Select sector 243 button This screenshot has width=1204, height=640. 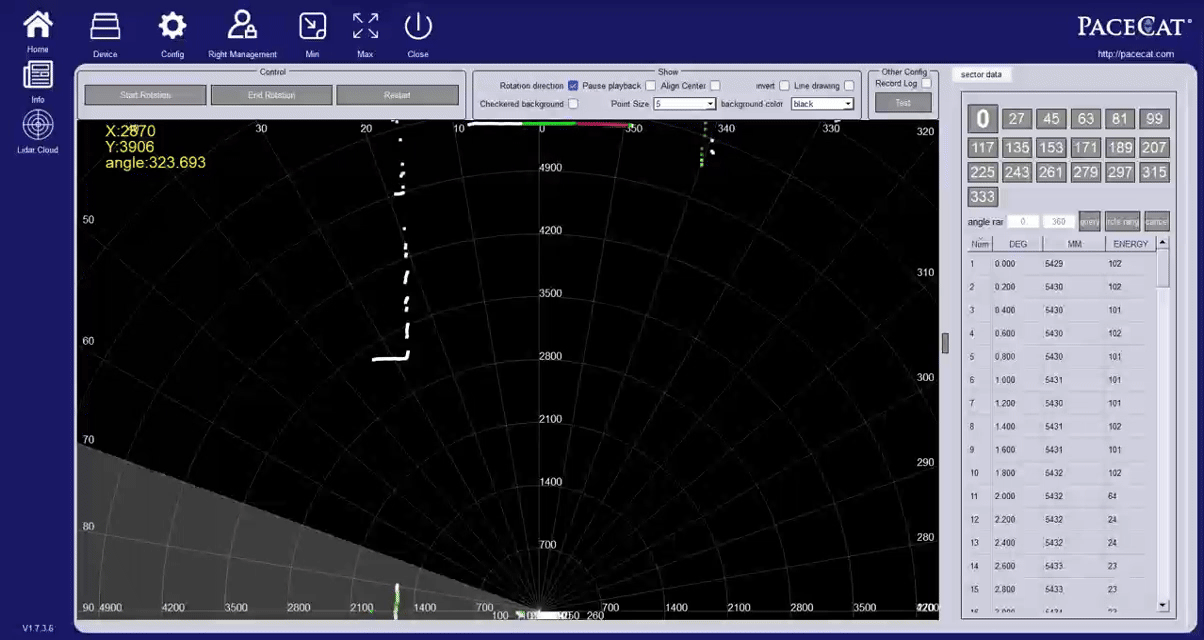[1017, 172]
